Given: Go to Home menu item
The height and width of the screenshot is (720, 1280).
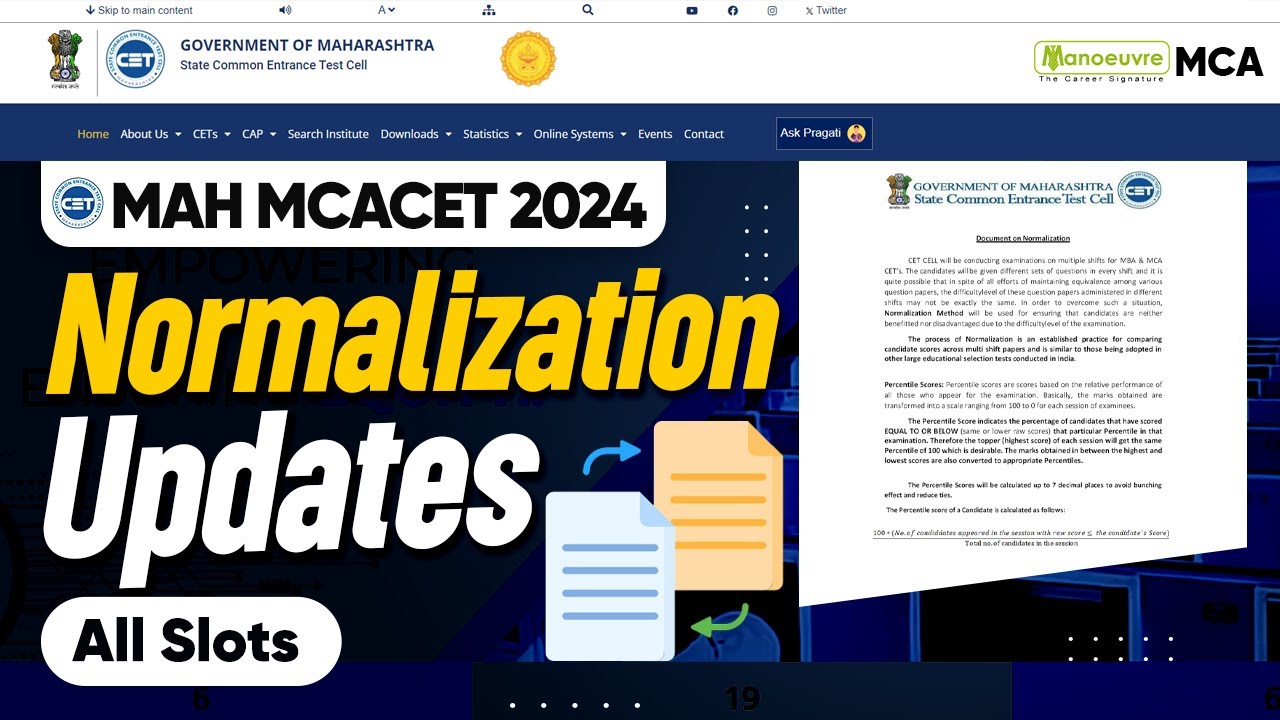Looking at the screenshot, I should tap(93, 134).
